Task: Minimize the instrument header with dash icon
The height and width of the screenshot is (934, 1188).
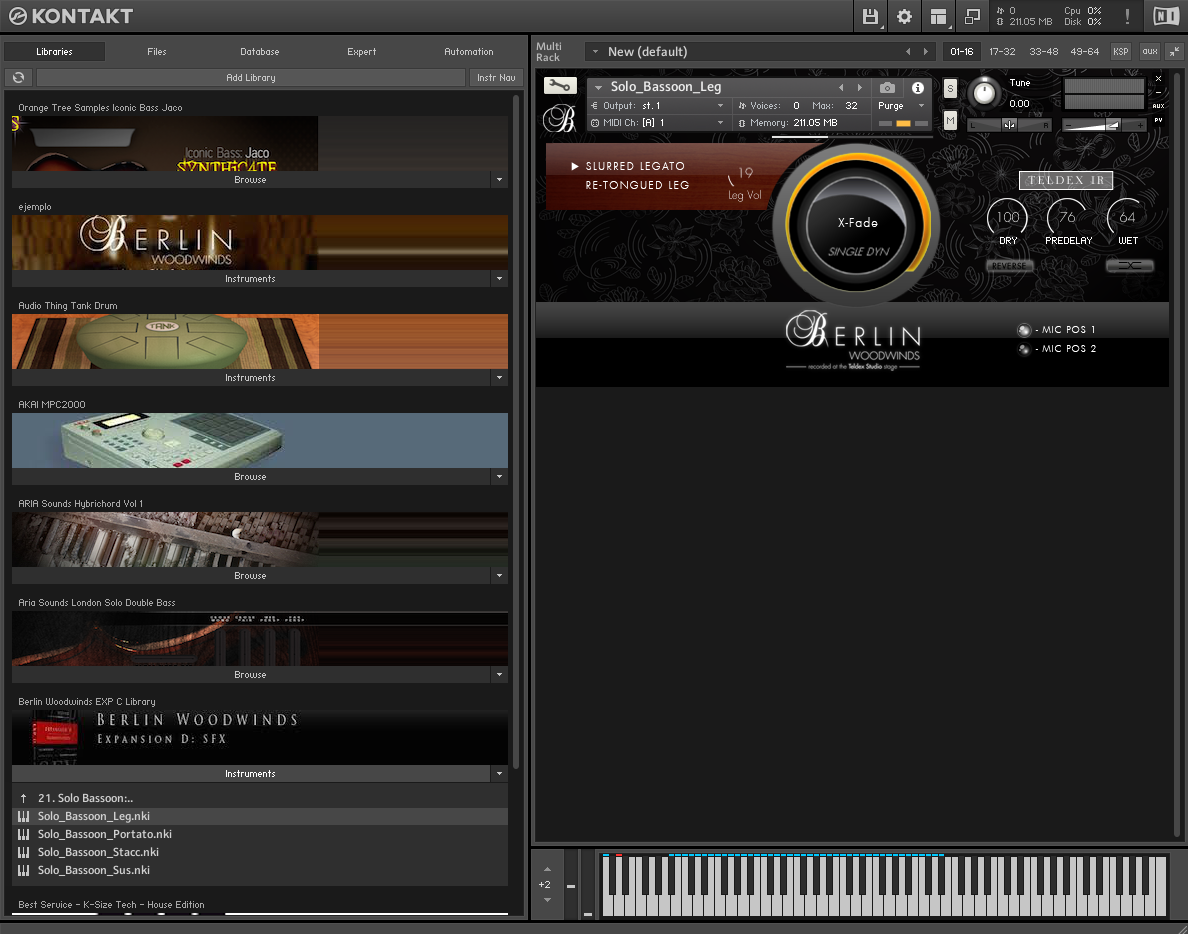Action: (1158, 92)
